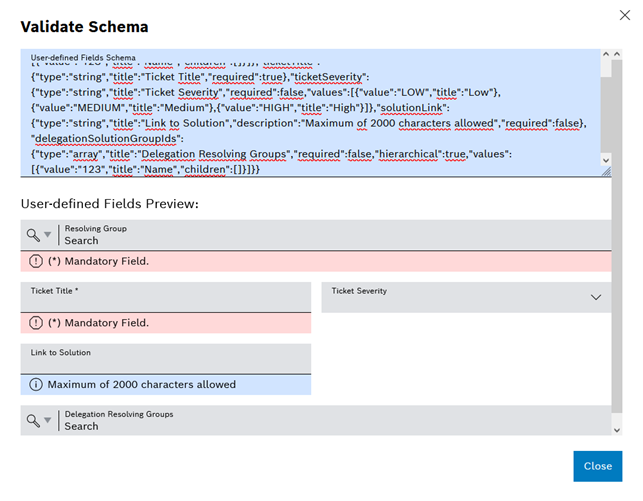Click the warning icon below Ticket Title
This screenshot has height=501, width=643.
36,323
